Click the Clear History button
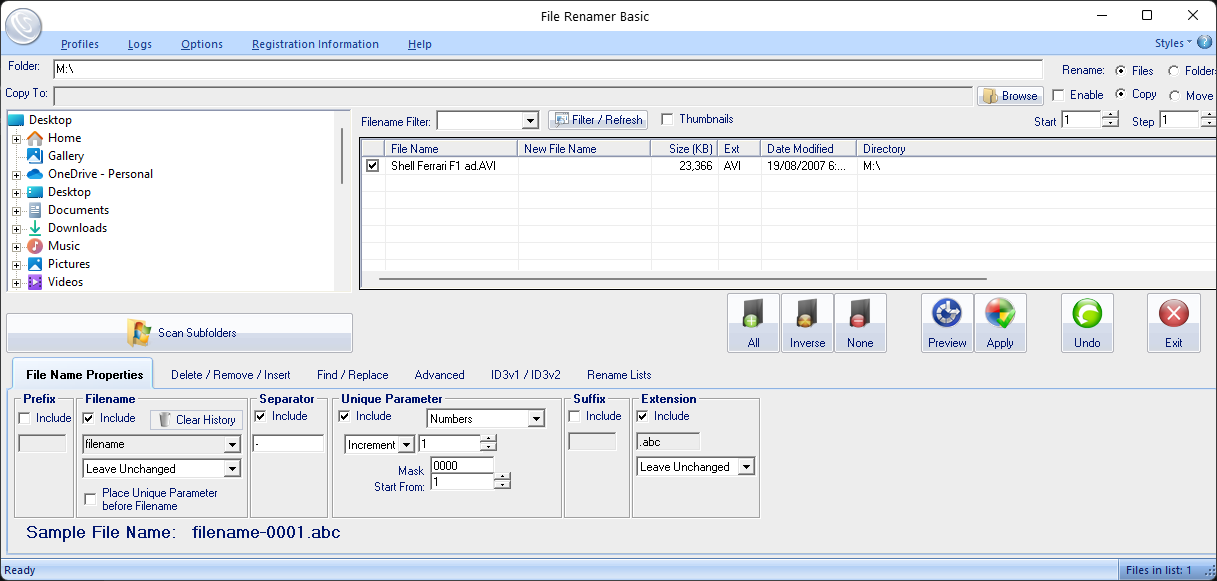Viewport: 1217px width, 581px height. coord(196,420)
